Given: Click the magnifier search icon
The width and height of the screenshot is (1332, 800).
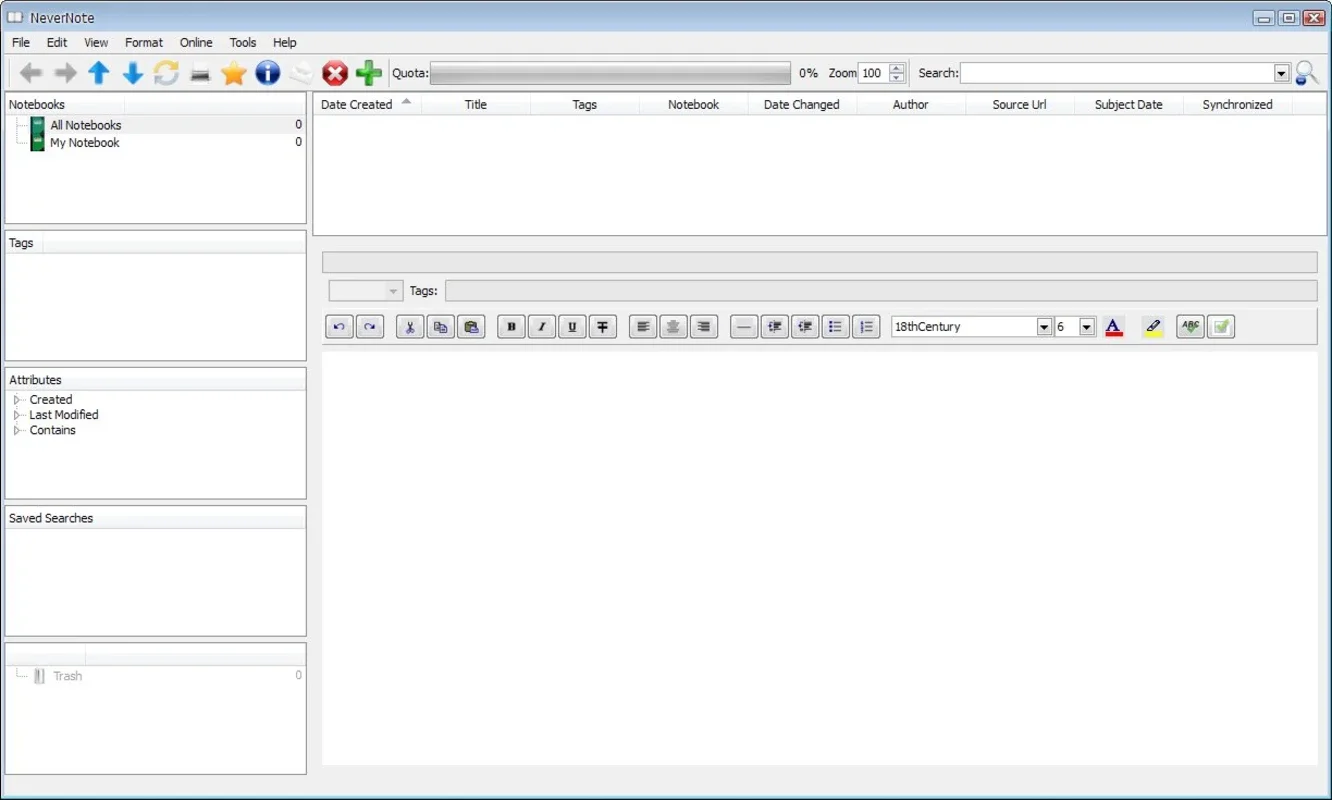Looking at the screenshot, I should click(1306, 73).
